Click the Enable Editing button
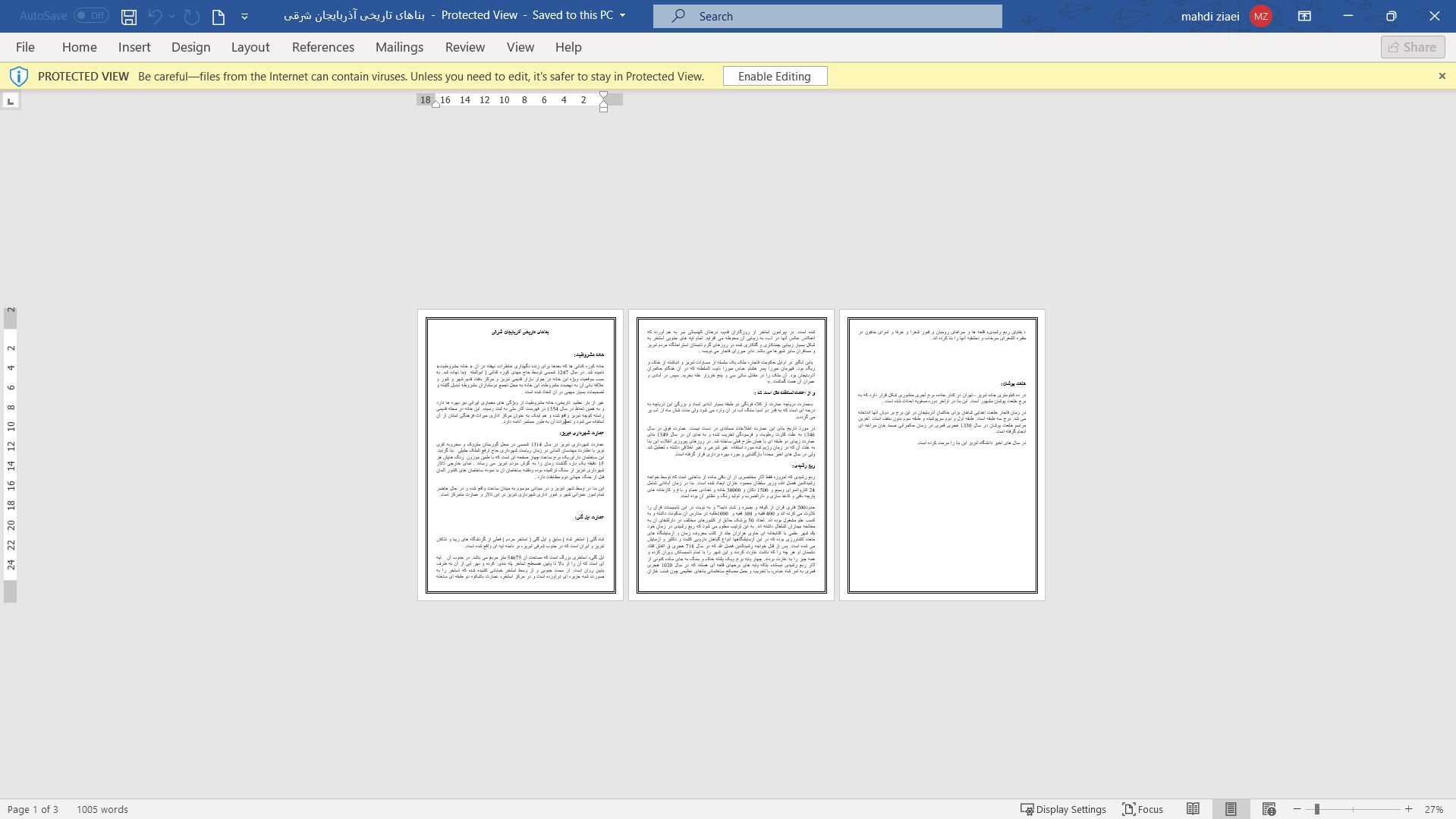The width and height of the screenshot is (1456, 819). 775,76
